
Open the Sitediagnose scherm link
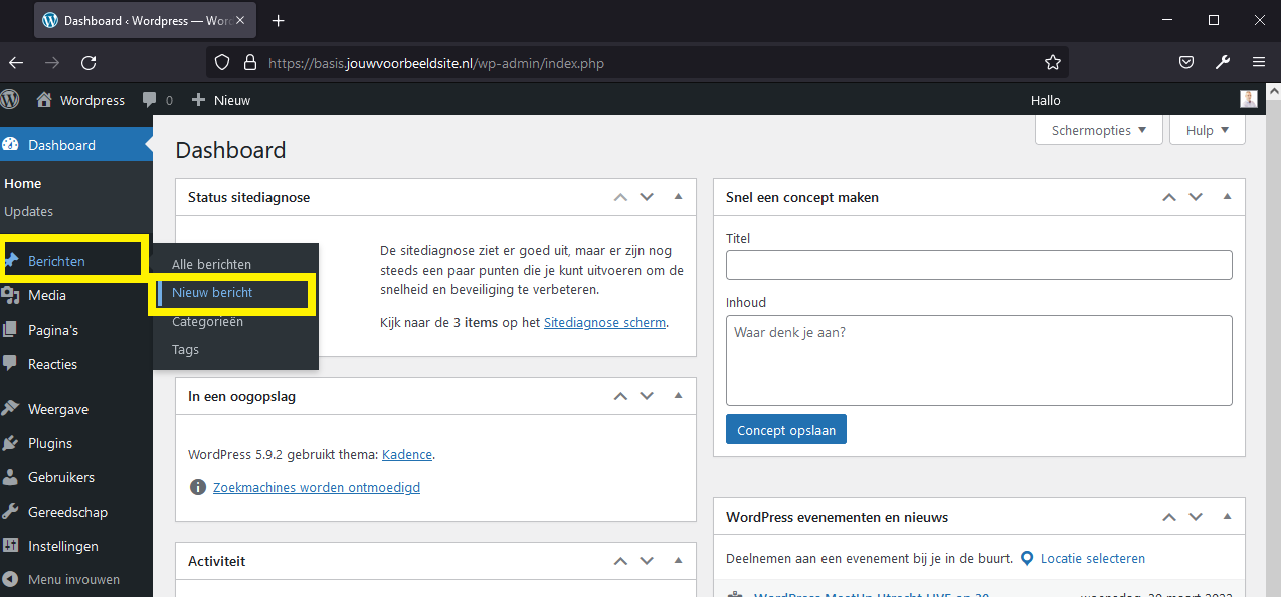pyautogui.click(x=604, y=322)
